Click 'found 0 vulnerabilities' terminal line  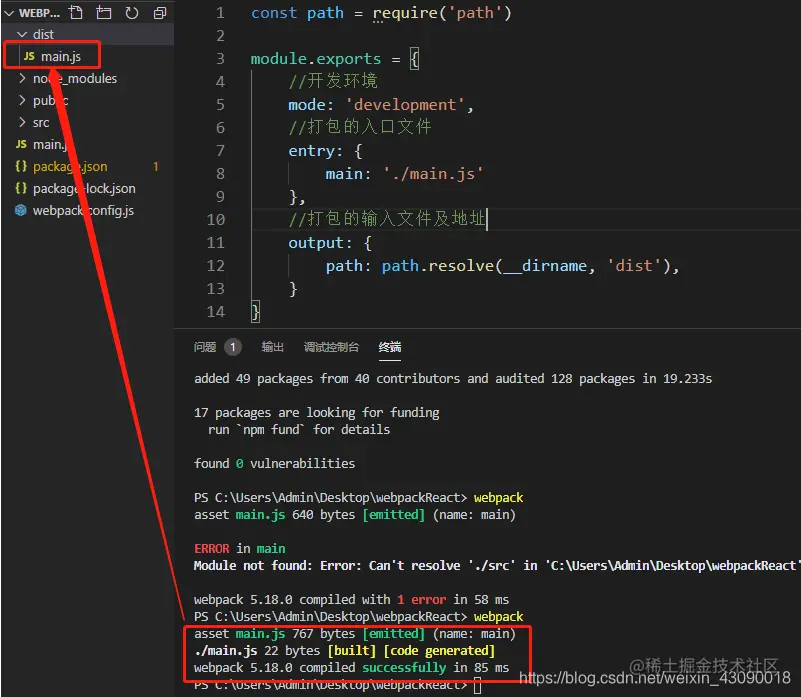pyautogui.click(x=274, y=463)
